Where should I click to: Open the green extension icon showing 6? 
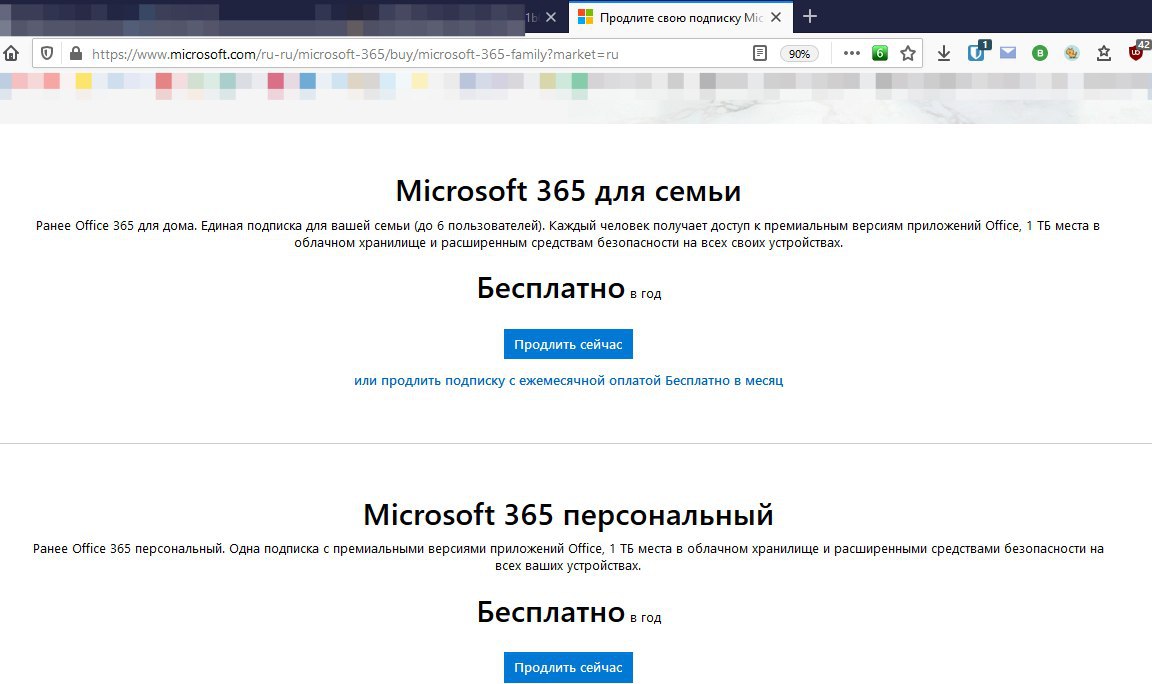point(879,53)
